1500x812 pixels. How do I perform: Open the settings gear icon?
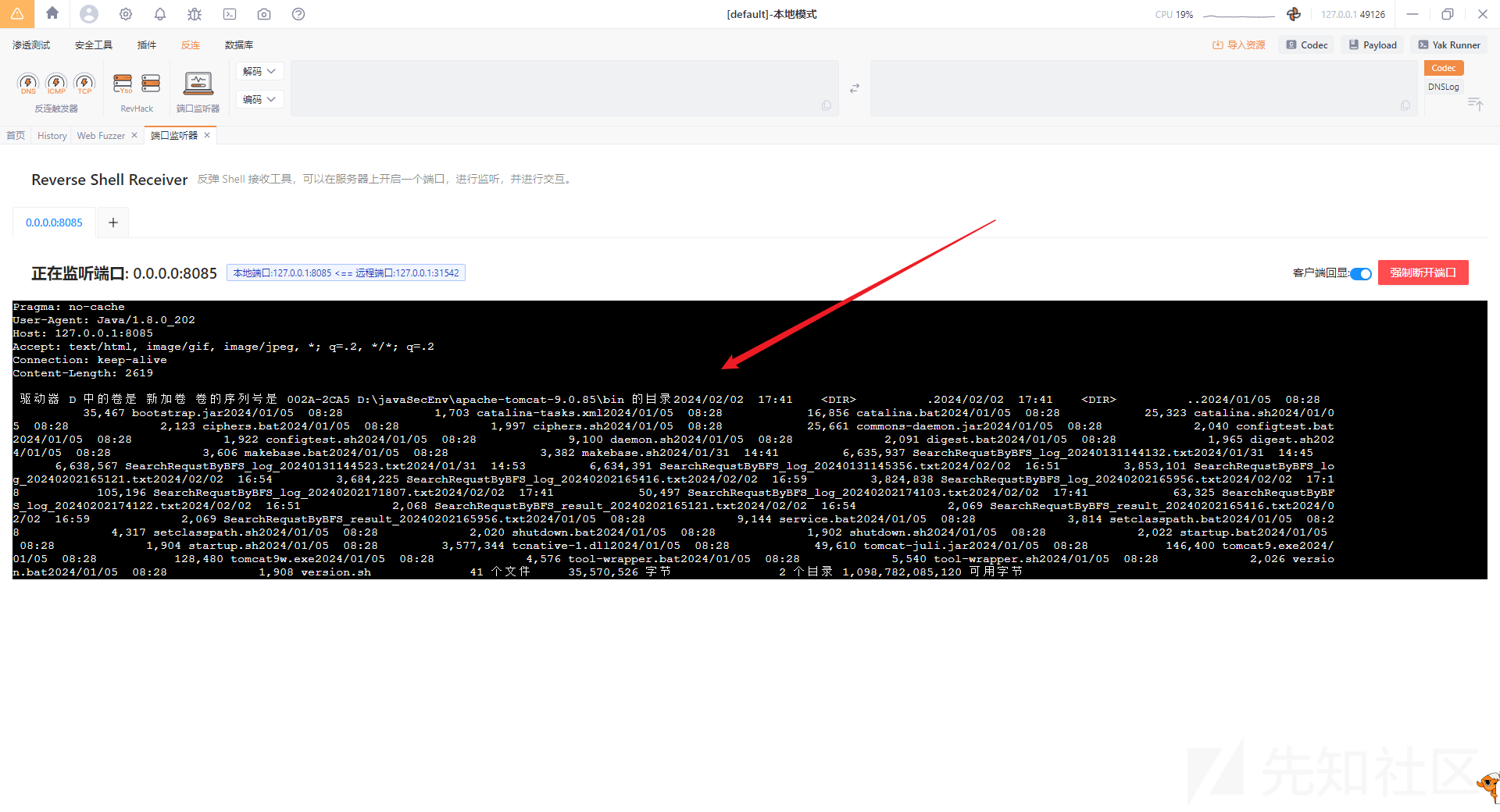pos(126,14)
